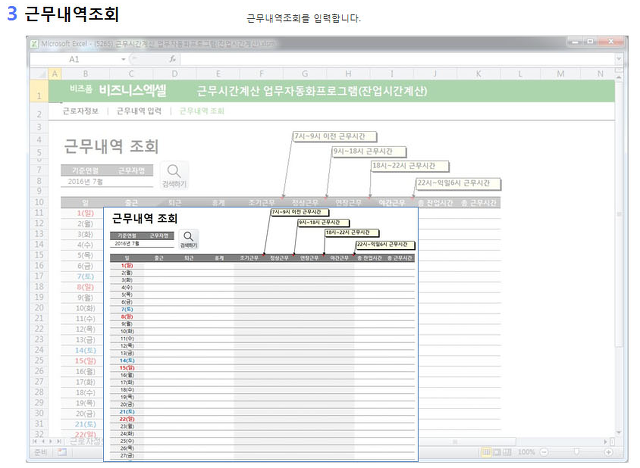The width and height of the screenshot is (640, 468).
Task: Adjust the zoom slider handle
Action: 576,452
